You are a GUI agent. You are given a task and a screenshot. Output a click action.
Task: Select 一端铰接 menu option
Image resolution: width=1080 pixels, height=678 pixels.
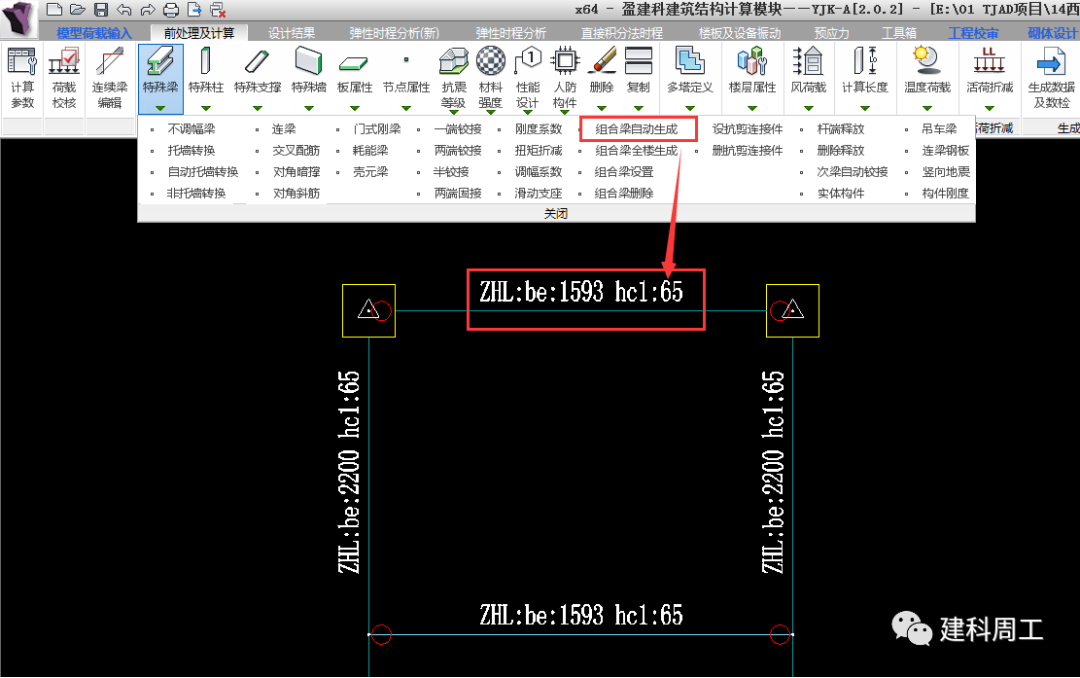pyautogui.click(x=458, y=129)
